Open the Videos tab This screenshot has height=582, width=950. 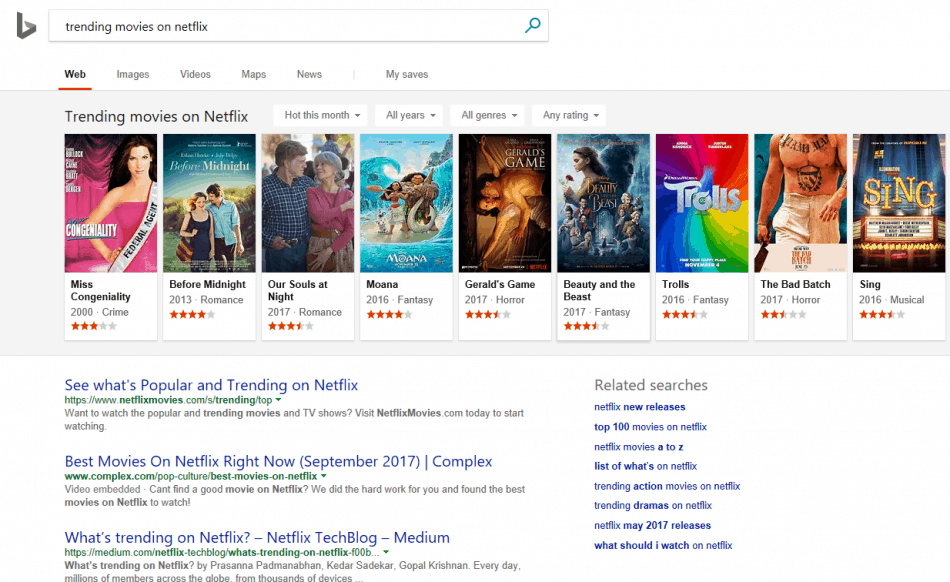(x=195, y=74)
